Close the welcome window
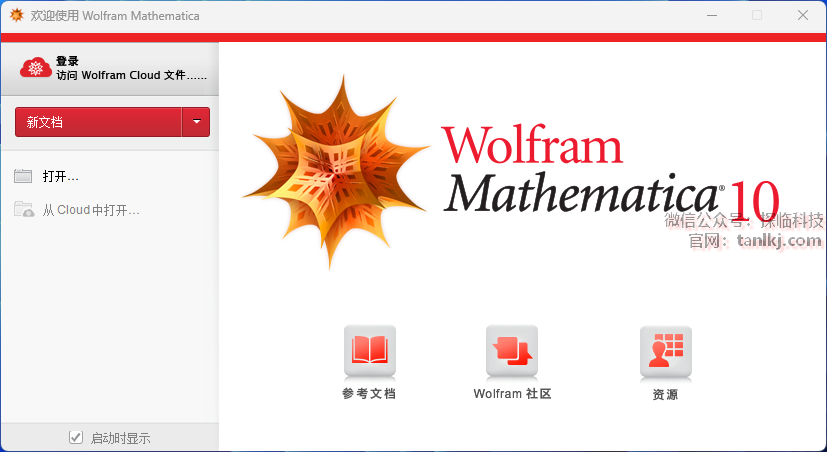 [x=803, y=15]
